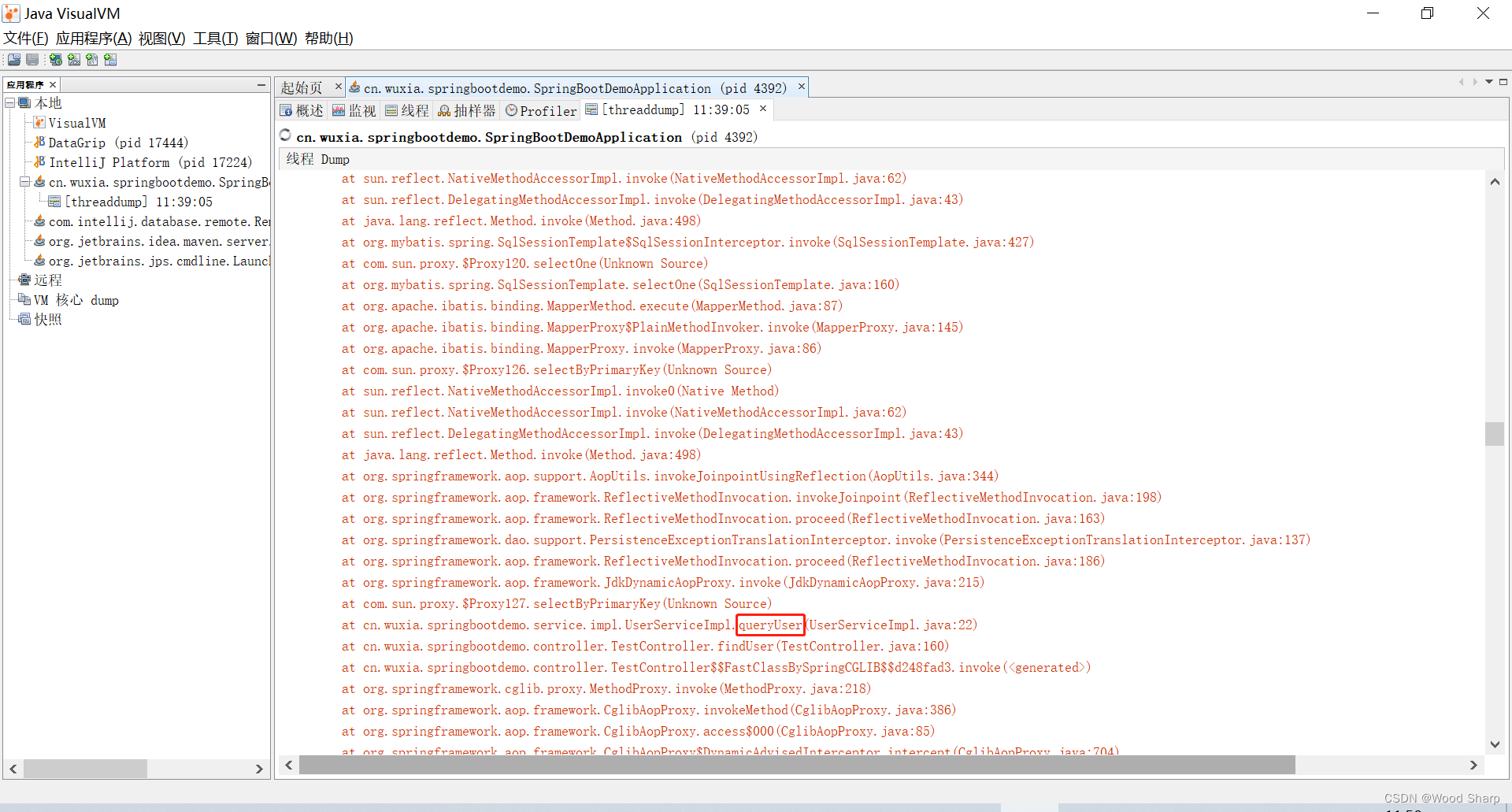Click the 远程 network icon in tree
The width and height of the screenshot is (1512, 812).
pyautogui.click(x=24, y=280)
